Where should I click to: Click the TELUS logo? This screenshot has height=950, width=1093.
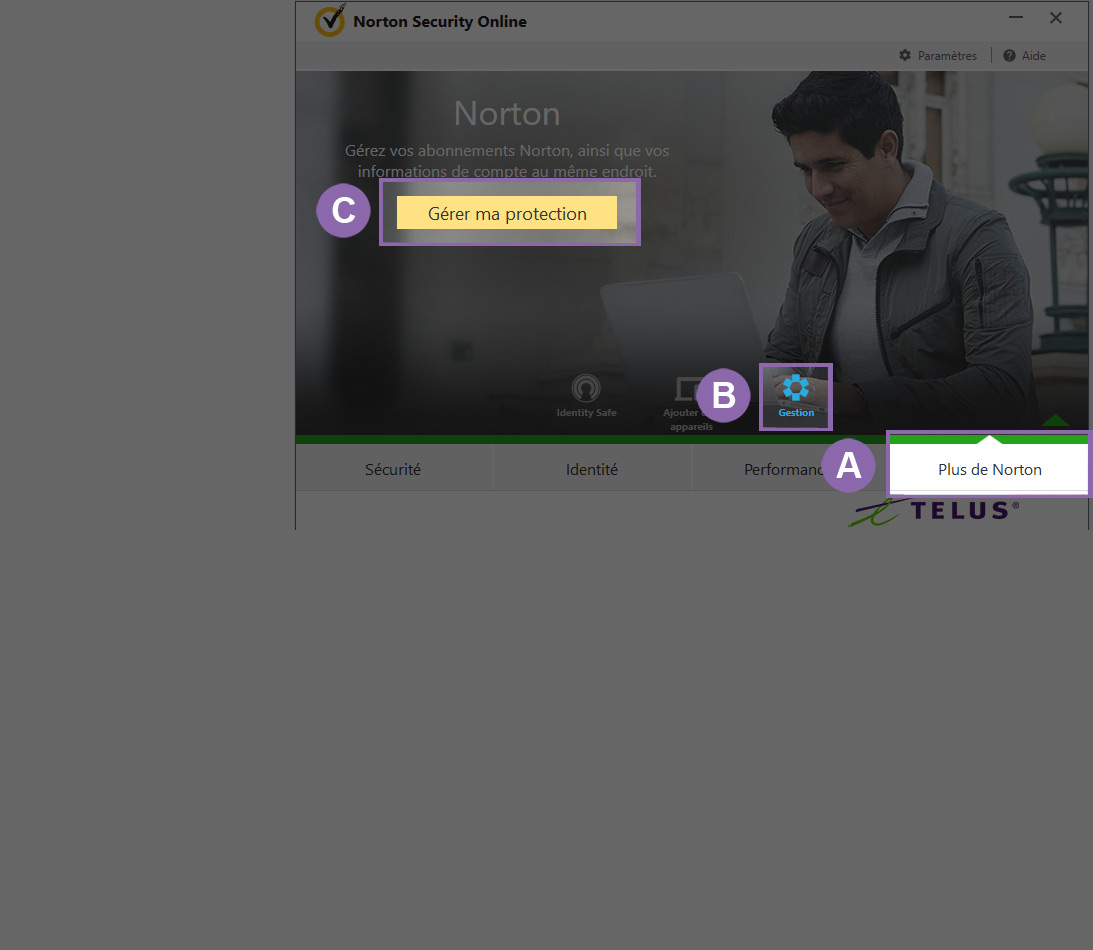933,511
